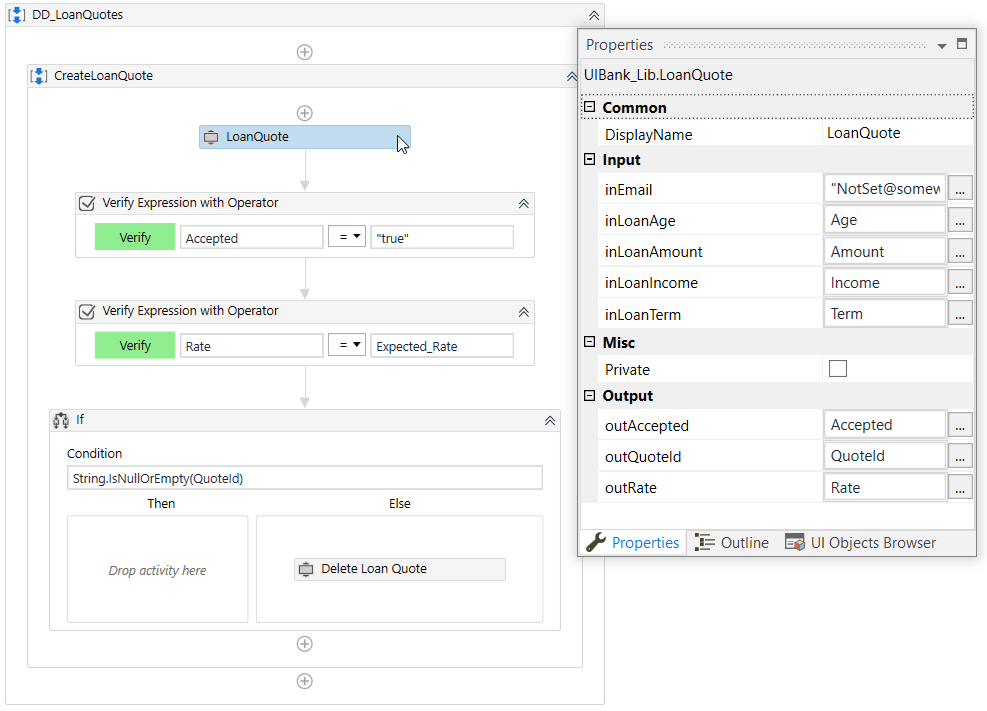This screenshot has height=711, width=987.
Task: Click the Rate expression field
Action: click(252, 346)
